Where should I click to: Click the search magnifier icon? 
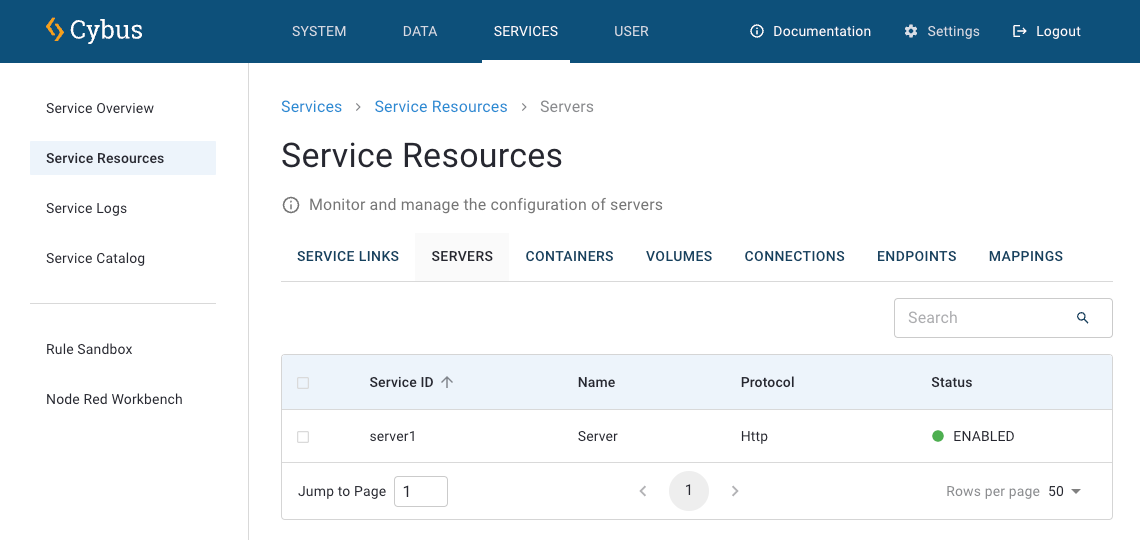point(1082,318)
